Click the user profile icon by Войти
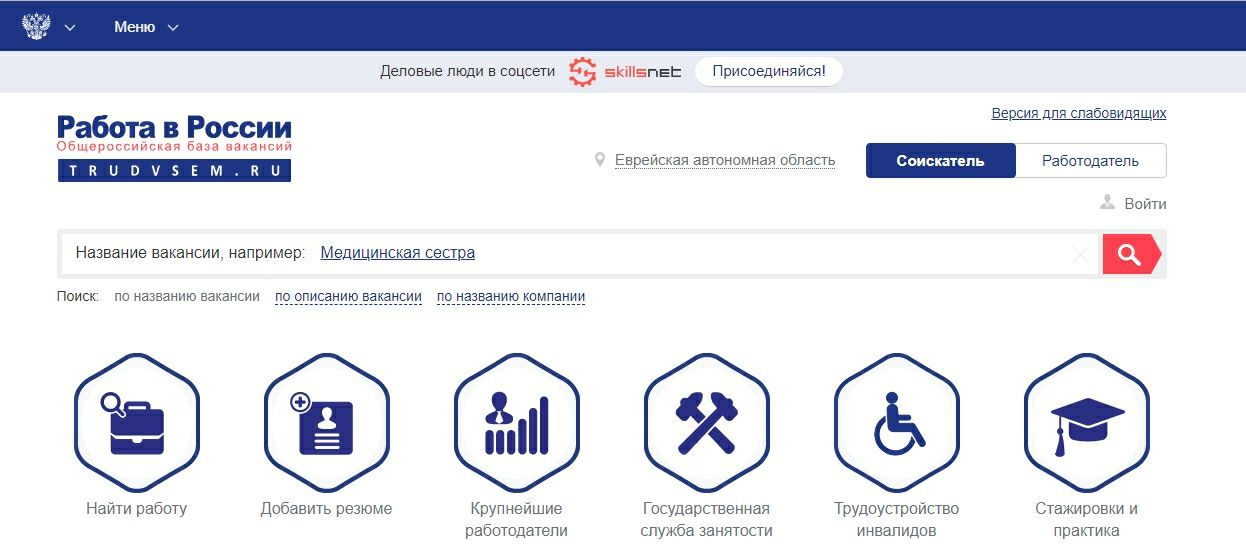 (1107, 203)
